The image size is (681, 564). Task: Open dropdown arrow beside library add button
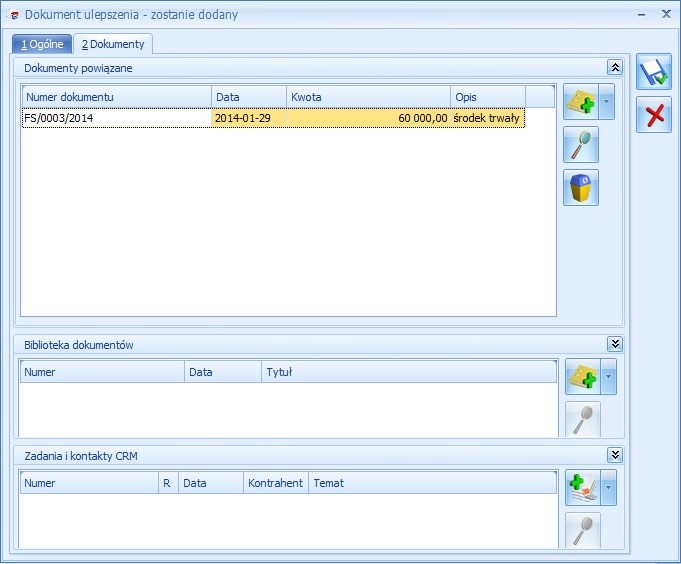click(x=609, y=377)
